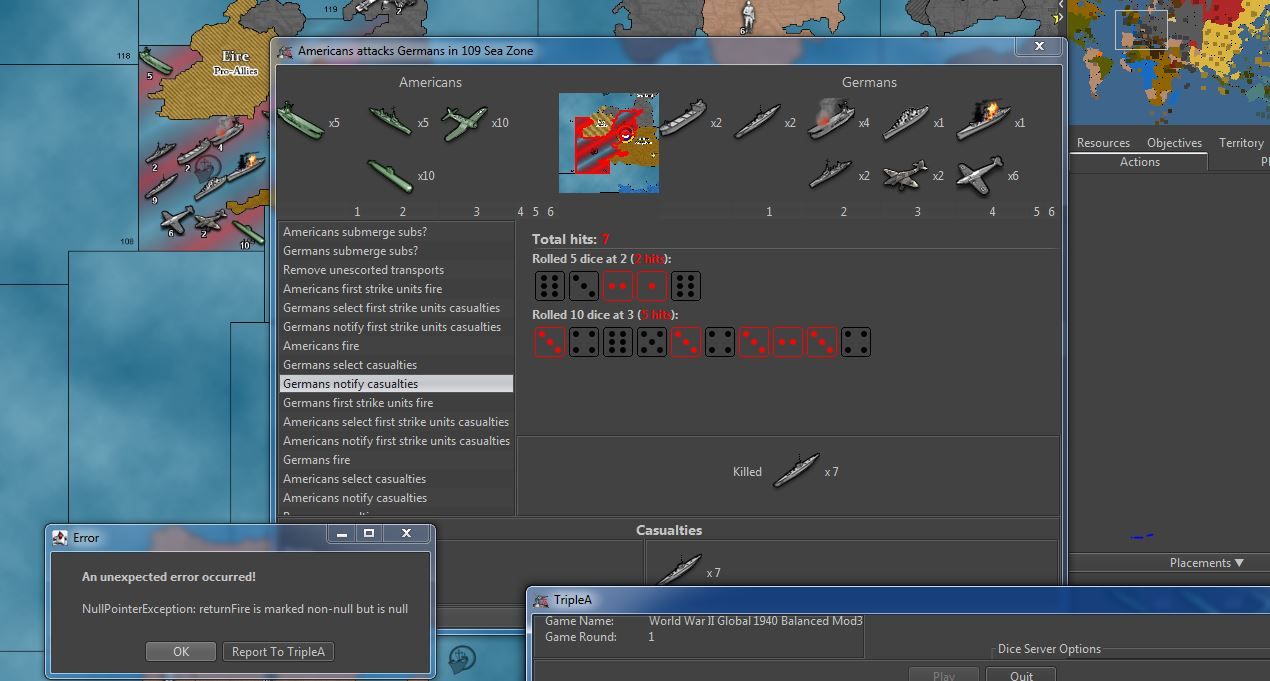Click the German burning battleship x1 icon
This screenshot has height=681, width=1270.
click(x=983, y=122)
